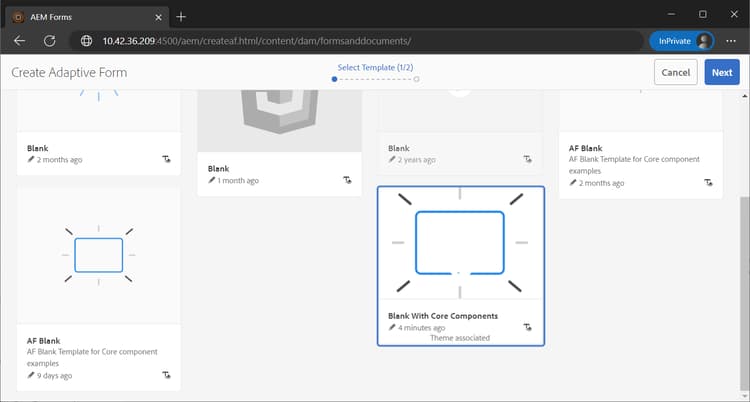Click the 4 minutes ago modified text
The image size is (750, 402).
click(421, 328)
